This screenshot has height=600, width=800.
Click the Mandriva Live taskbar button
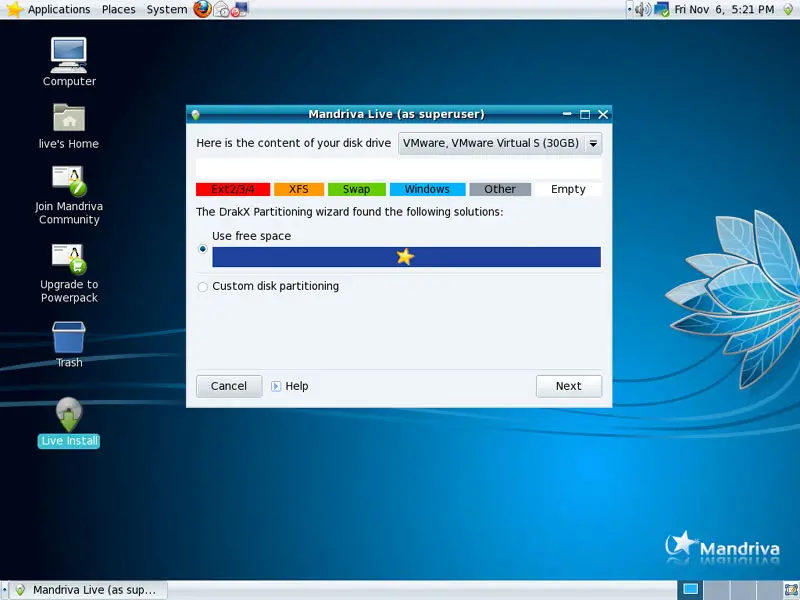[89, 590]
